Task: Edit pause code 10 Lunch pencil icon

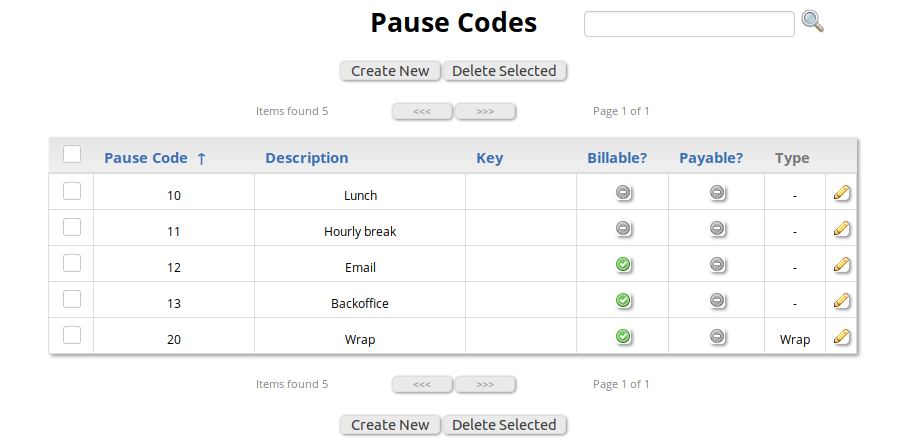Action: tap(842, 193)
